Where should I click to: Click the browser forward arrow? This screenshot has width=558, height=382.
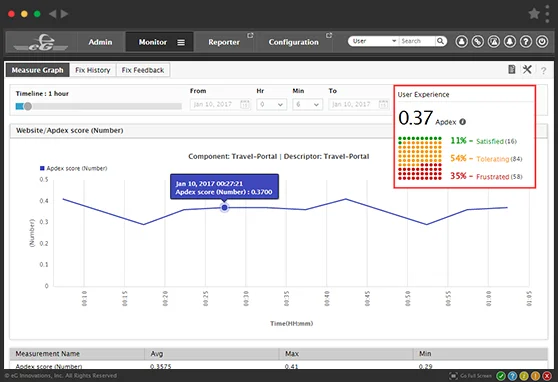pos(64,14)
